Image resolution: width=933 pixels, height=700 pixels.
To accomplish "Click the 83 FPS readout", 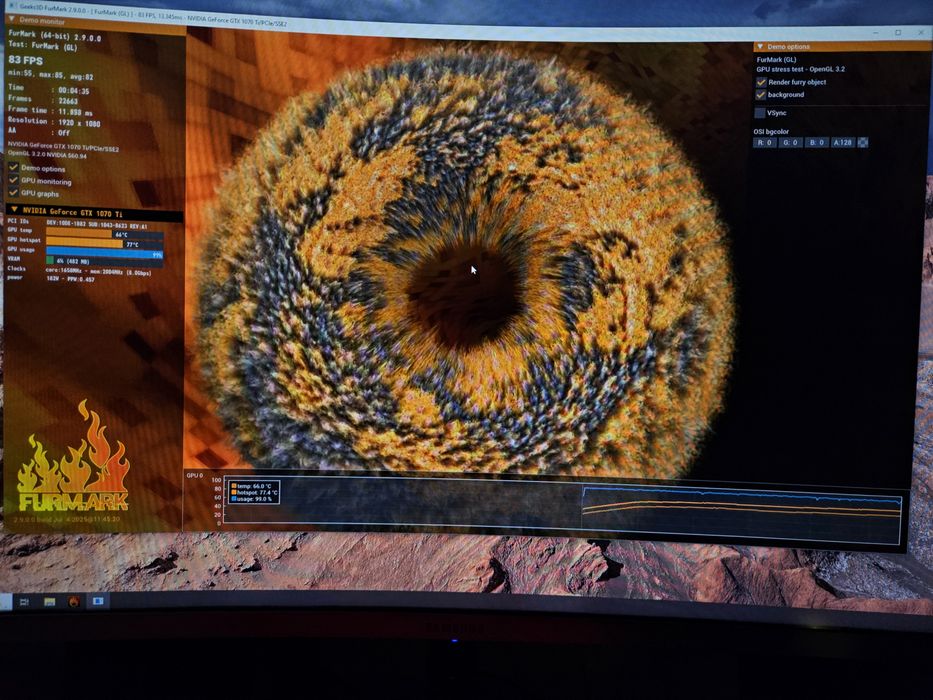I will tap(26, 60).
